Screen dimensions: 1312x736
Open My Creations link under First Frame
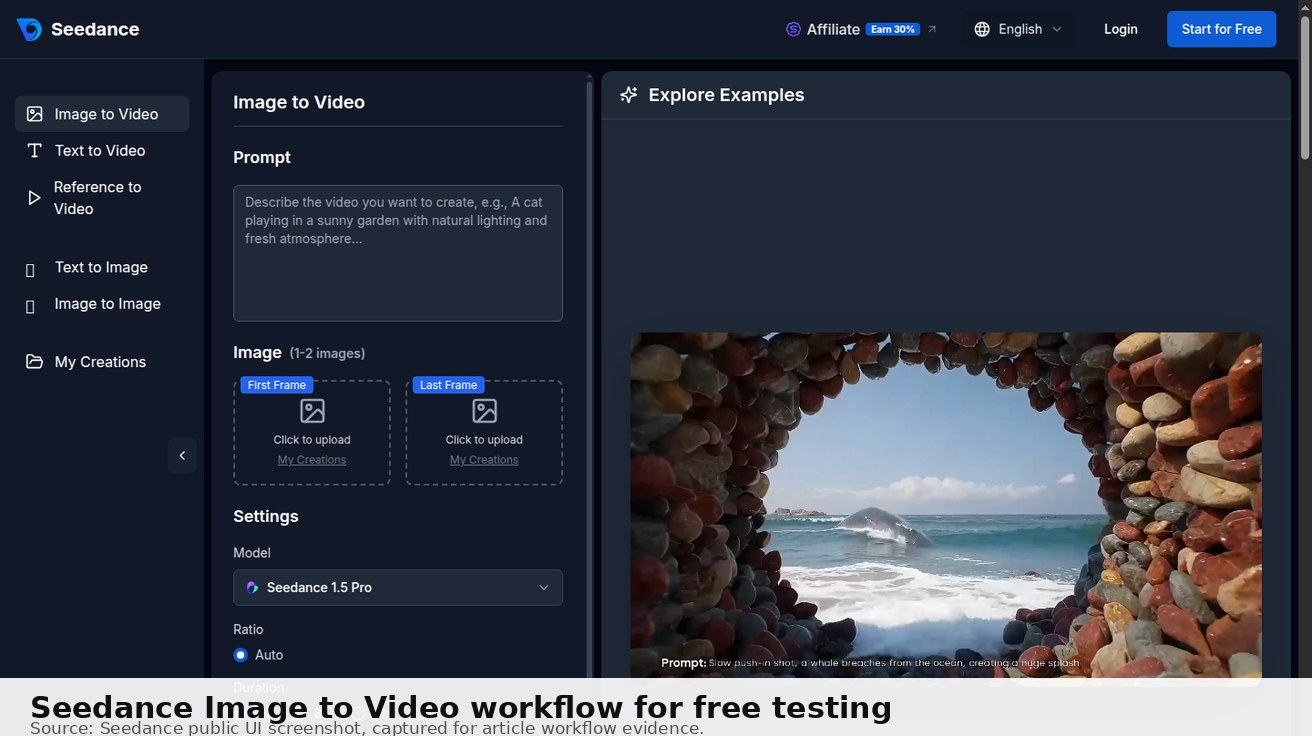[312, 460]
